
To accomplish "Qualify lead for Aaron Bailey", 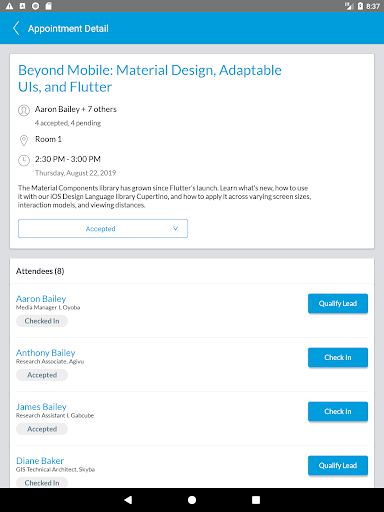I will (x=338, y=303).
